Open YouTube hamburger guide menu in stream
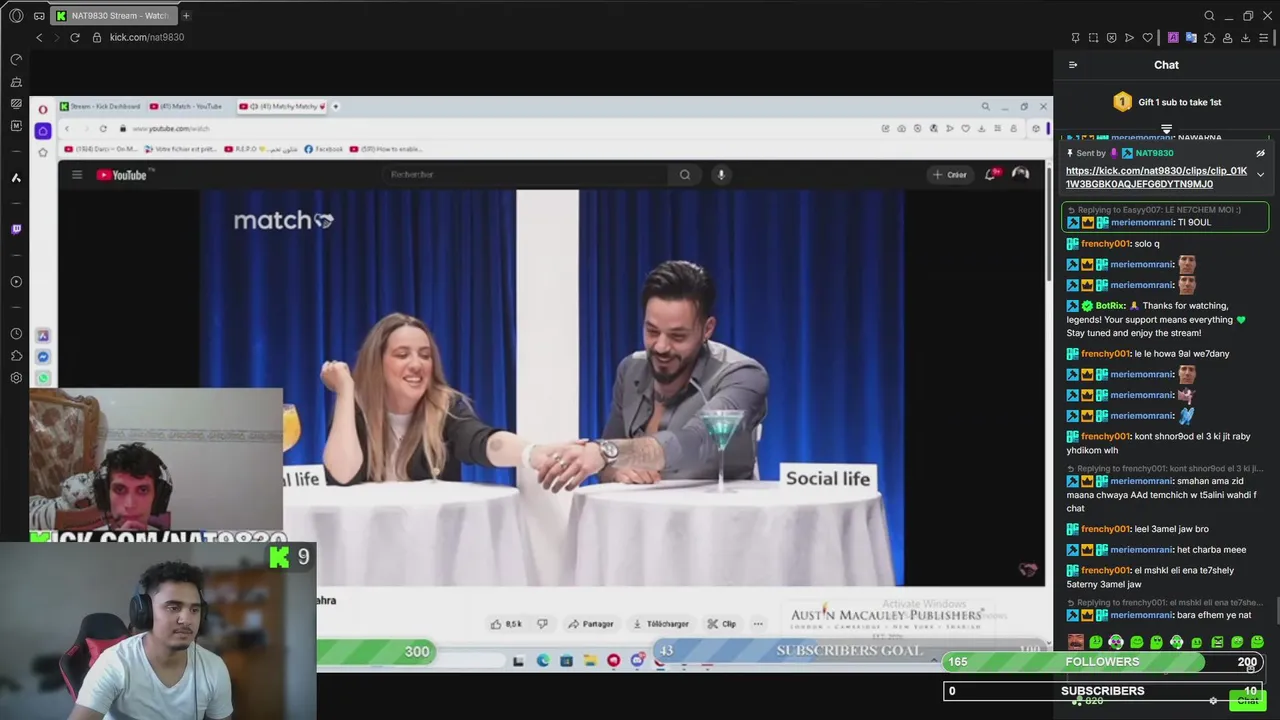Screen dimensions: 1280x720 [77, 175]
